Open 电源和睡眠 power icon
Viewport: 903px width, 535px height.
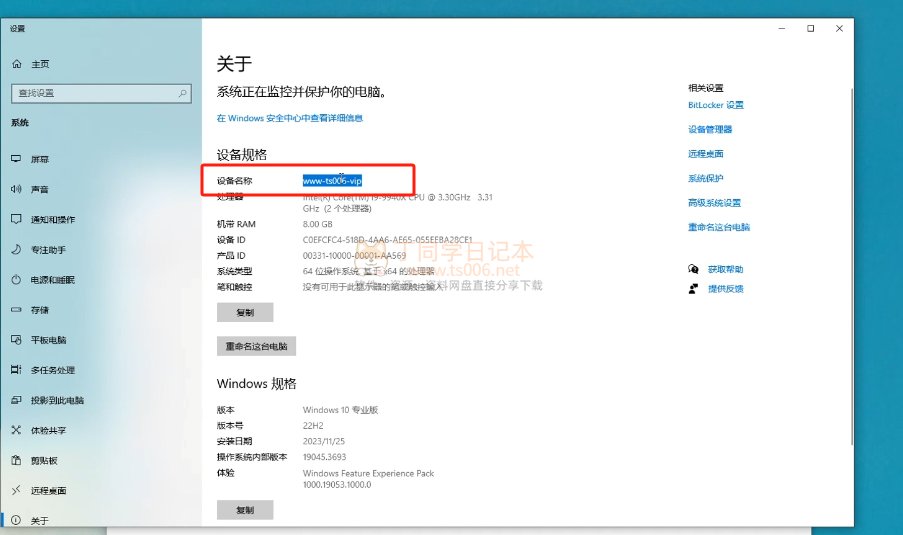click(x=16, y=280)
